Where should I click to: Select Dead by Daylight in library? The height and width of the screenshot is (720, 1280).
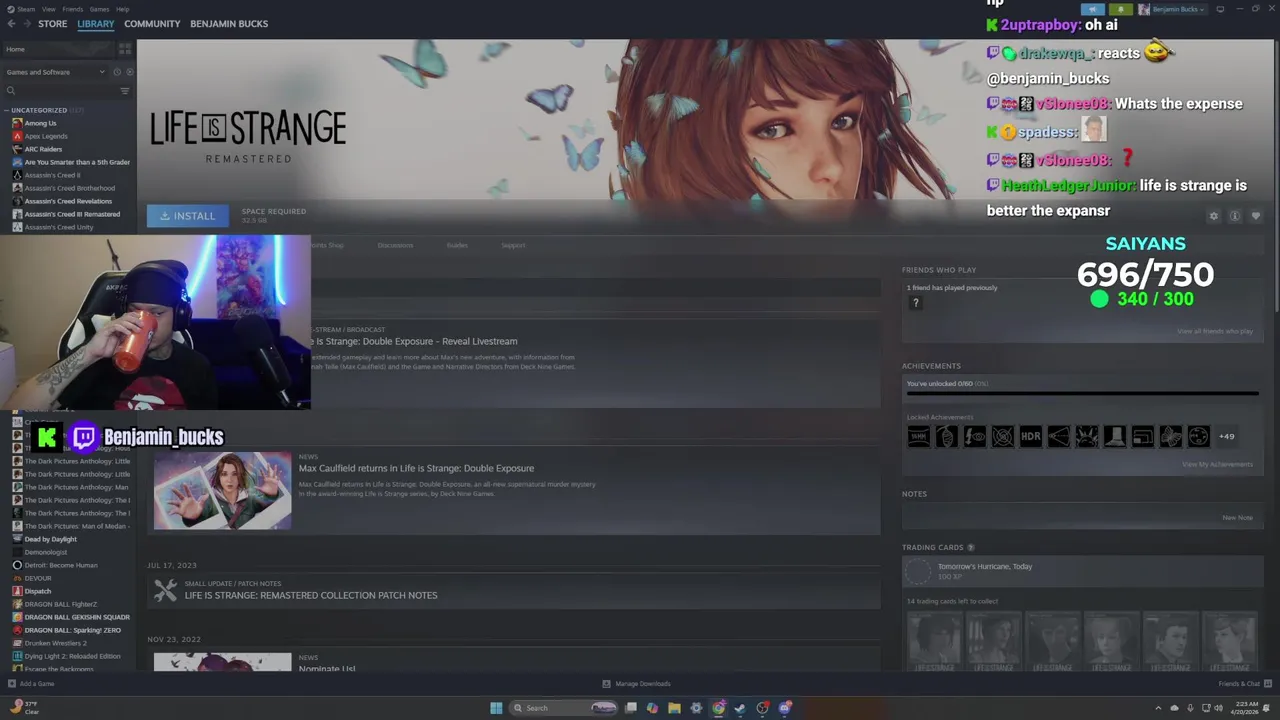pyautogui.click(x=50, y=539)
